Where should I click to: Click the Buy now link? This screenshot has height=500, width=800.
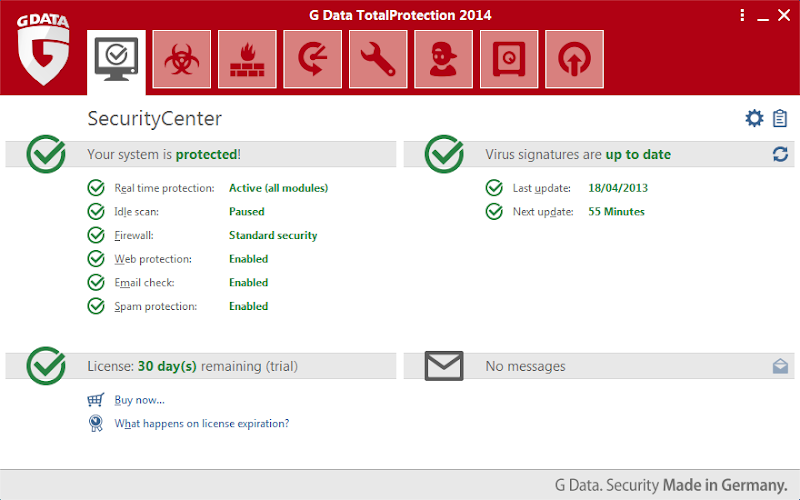pos(139,400)
